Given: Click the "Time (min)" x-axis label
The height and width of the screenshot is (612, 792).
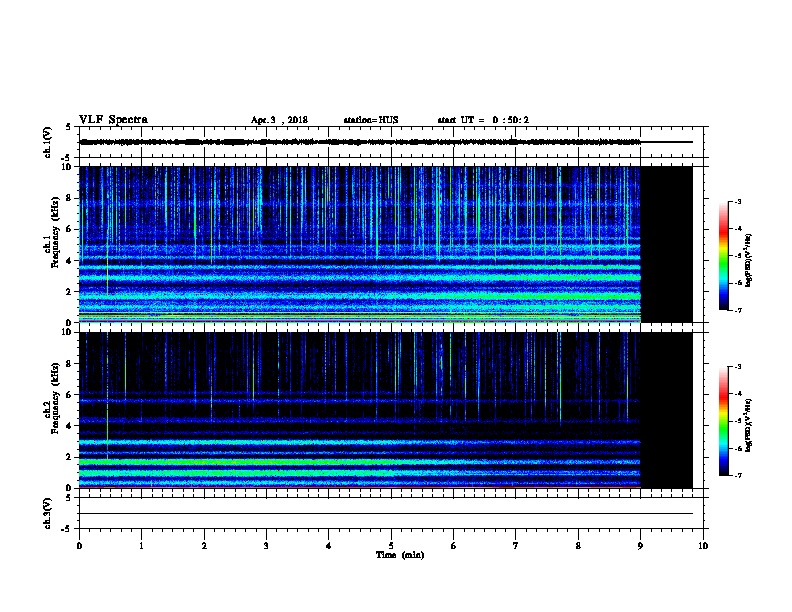Looking at the screenshot, I should 400,555.
